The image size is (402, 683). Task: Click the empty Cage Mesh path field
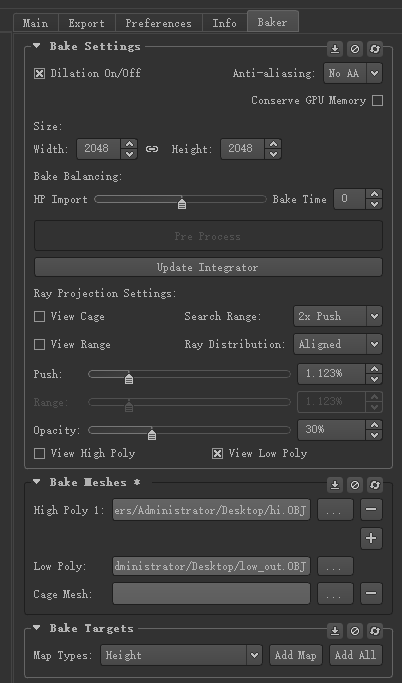tap(211, 593)
